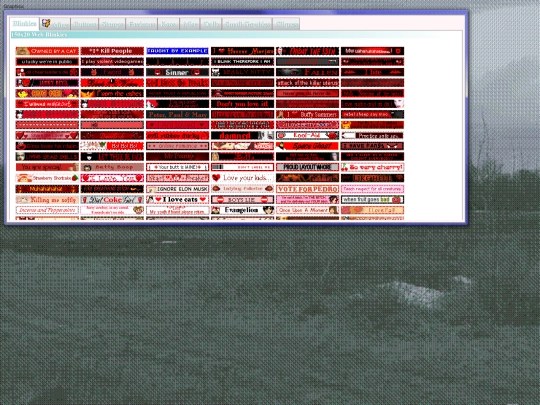The height and width of the screenshot is (405, 540).
Task: Select the 'Betty Boop' blinkie
Action: coord(112,167)
